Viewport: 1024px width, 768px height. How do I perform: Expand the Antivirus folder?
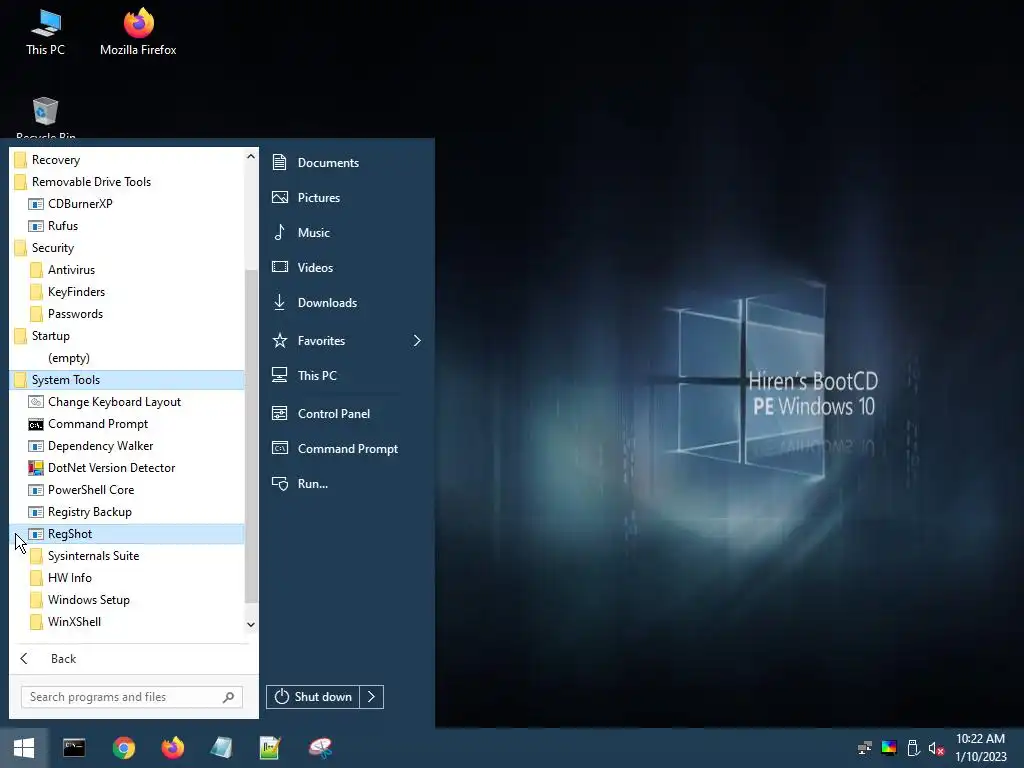click(127, 270)
